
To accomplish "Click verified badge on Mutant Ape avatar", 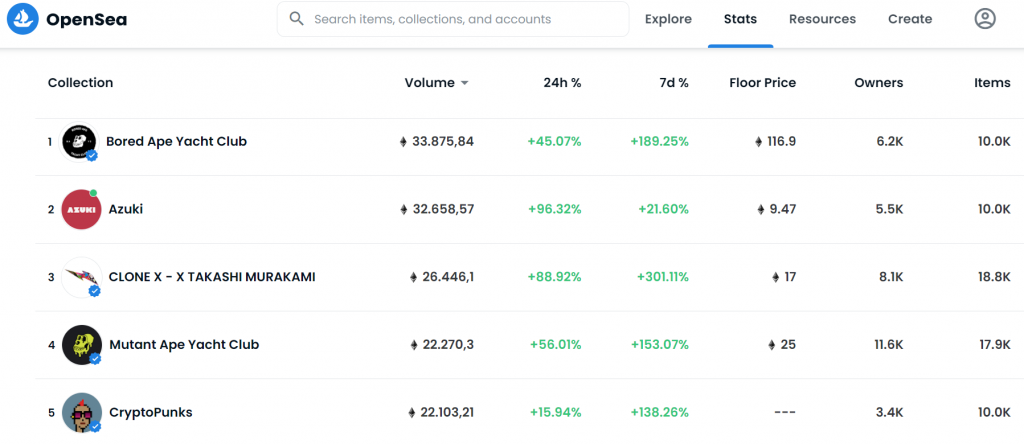I will [95, 358].
